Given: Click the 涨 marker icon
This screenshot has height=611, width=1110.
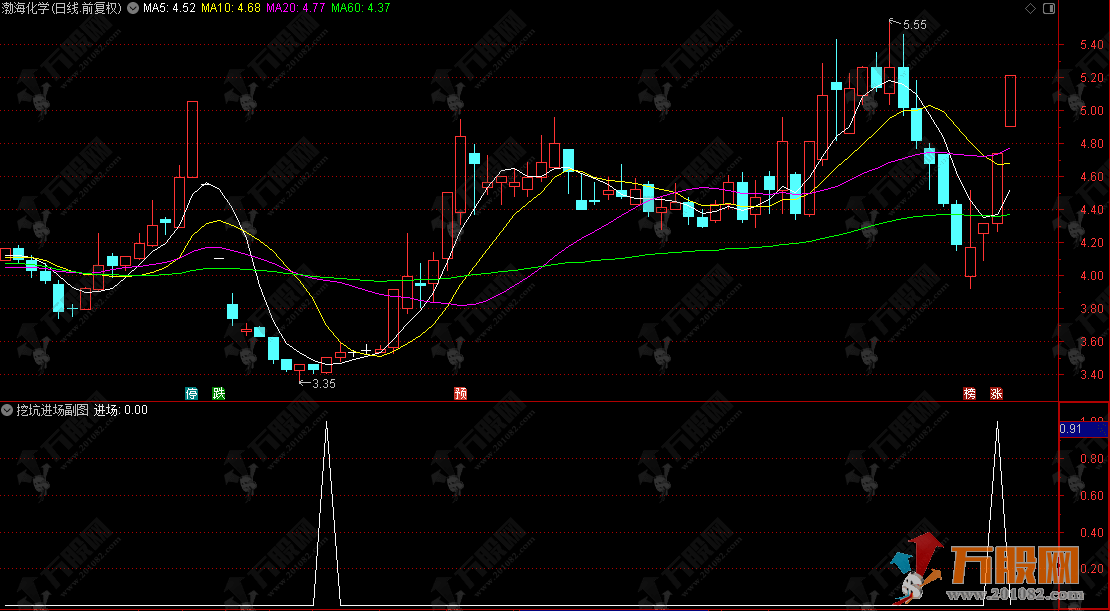Looking at the screenshot, I should pos(996,394).
